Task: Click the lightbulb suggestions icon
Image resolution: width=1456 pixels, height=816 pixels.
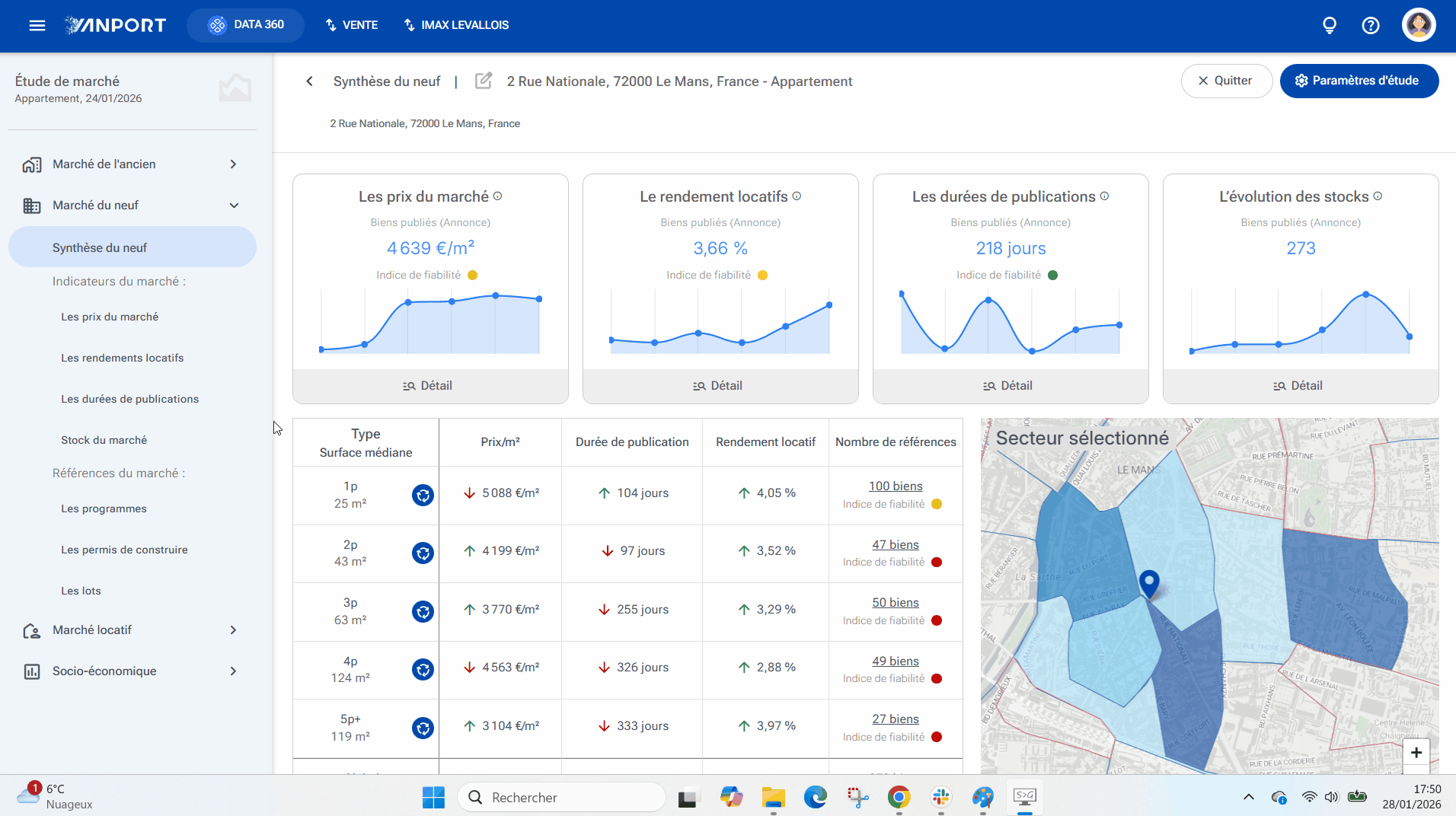Action: click(1330, 25)
